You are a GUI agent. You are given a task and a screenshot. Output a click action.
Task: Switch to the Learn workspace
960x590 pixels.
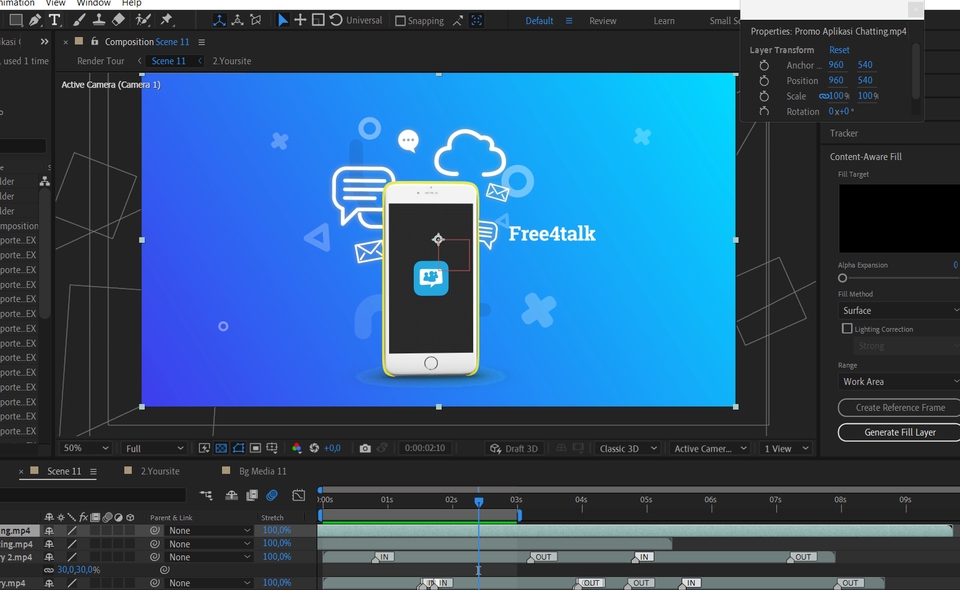click(664, 21)
